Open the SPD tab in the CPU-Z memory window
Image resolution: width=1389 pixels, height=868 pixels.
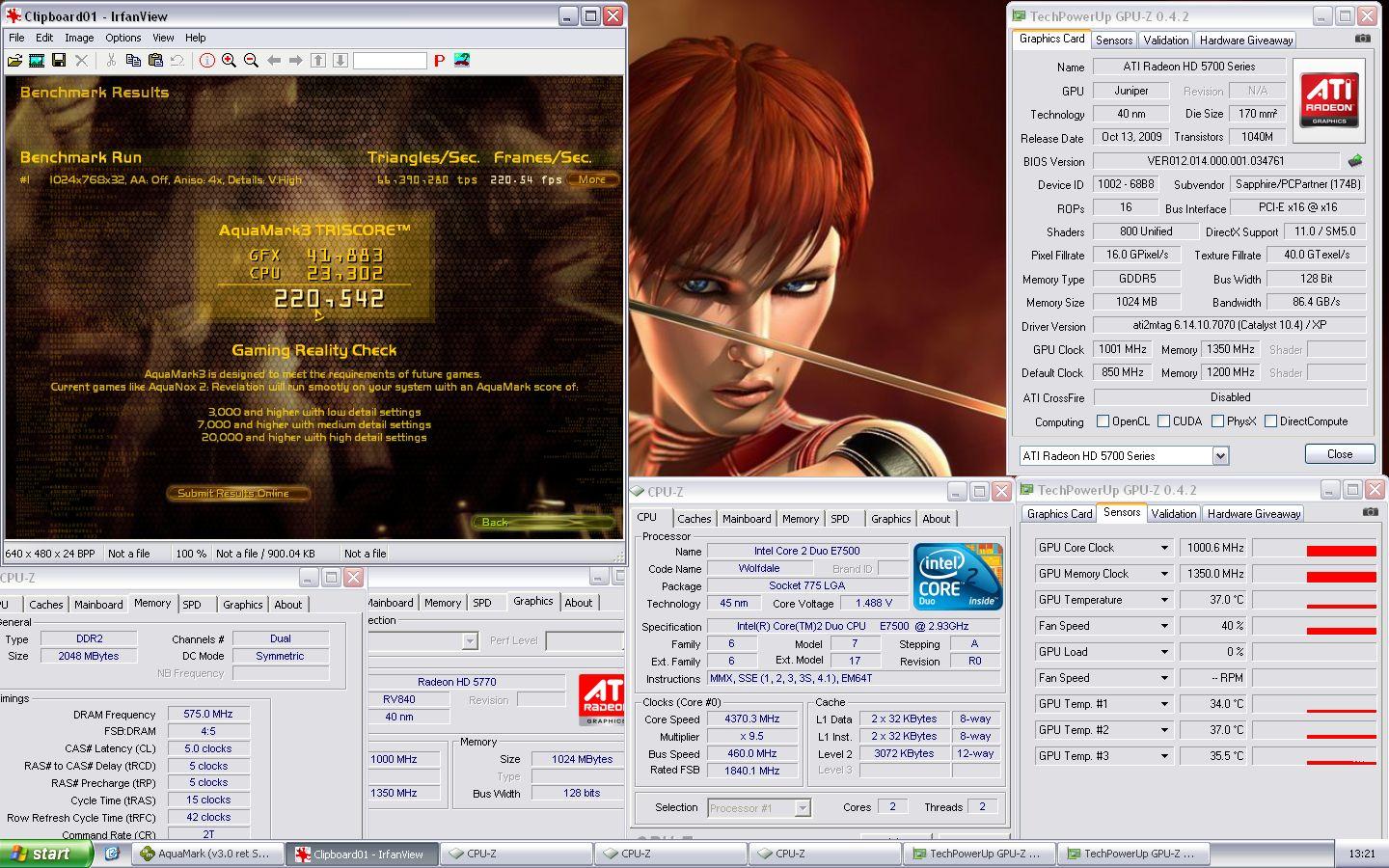click(192, 605)
